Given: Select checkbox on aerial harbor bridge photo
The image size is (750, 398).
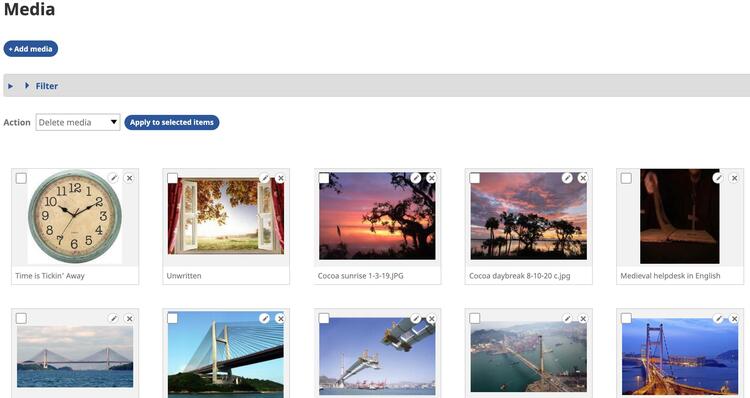Looking at the screenshot, I should coord(475,319).
